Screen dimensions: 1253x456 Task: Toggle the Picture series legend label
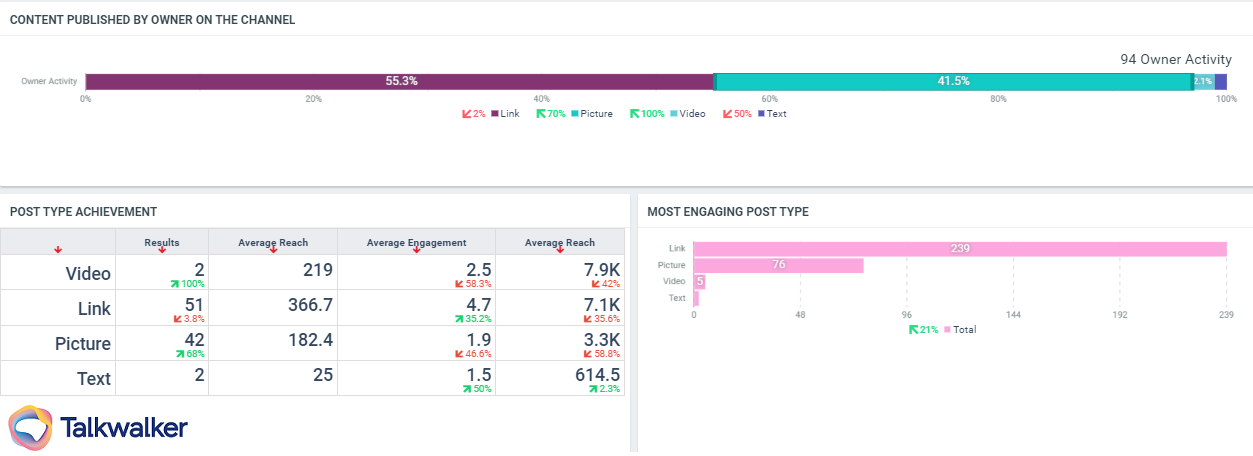(x=597, y=114)
